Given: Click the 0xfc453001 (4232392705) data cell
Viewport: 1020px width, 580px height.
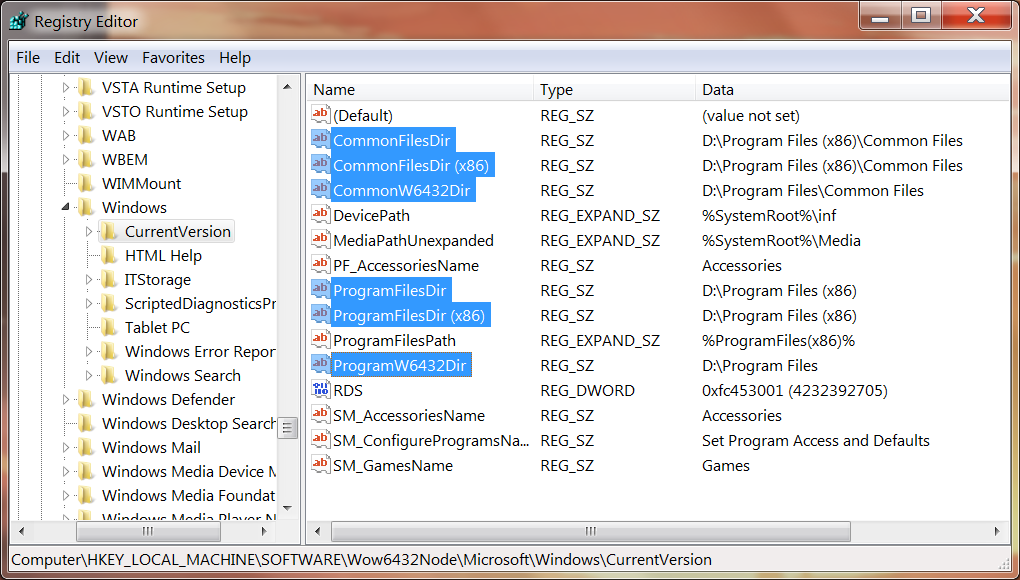Looking at the screenshot, I should click(794, 390).
